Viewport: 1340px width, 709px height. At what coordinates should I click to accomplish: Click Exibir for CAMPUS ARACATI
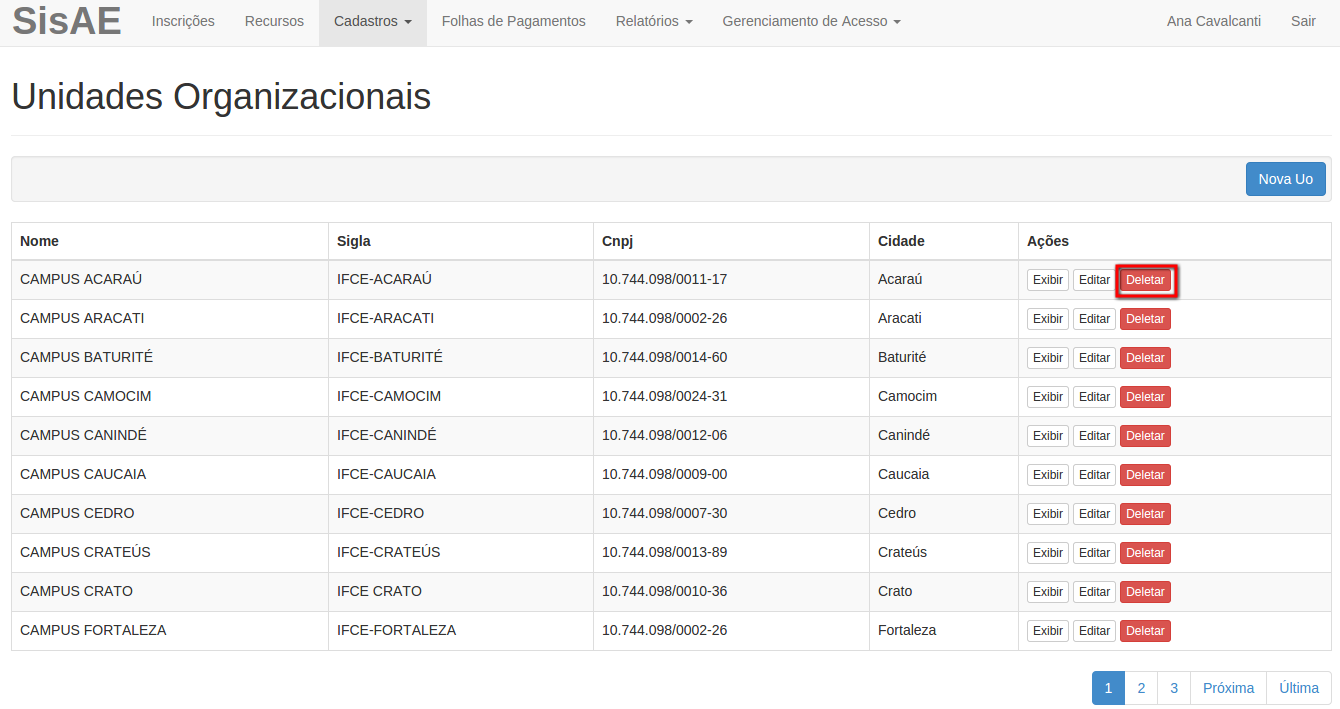point(1048,319)
